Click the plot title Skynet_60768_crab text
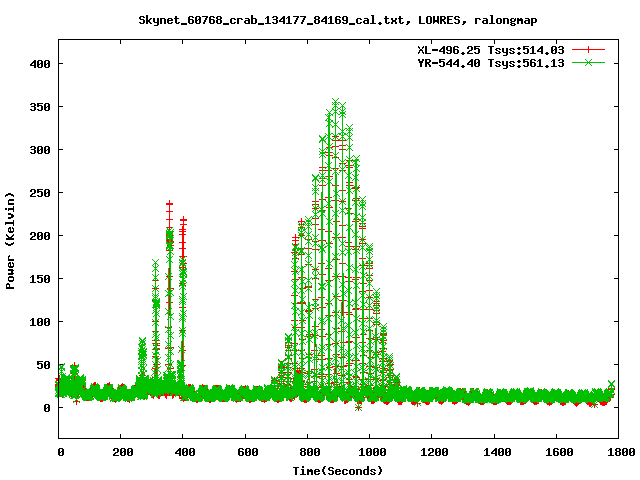The image size is (640, 480). click(x=338, y=20)
